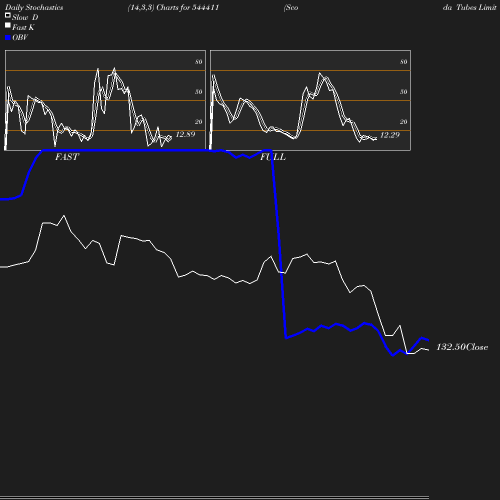
Task: Click the 50 axis label in FAST chart
Action: point(199,92)
